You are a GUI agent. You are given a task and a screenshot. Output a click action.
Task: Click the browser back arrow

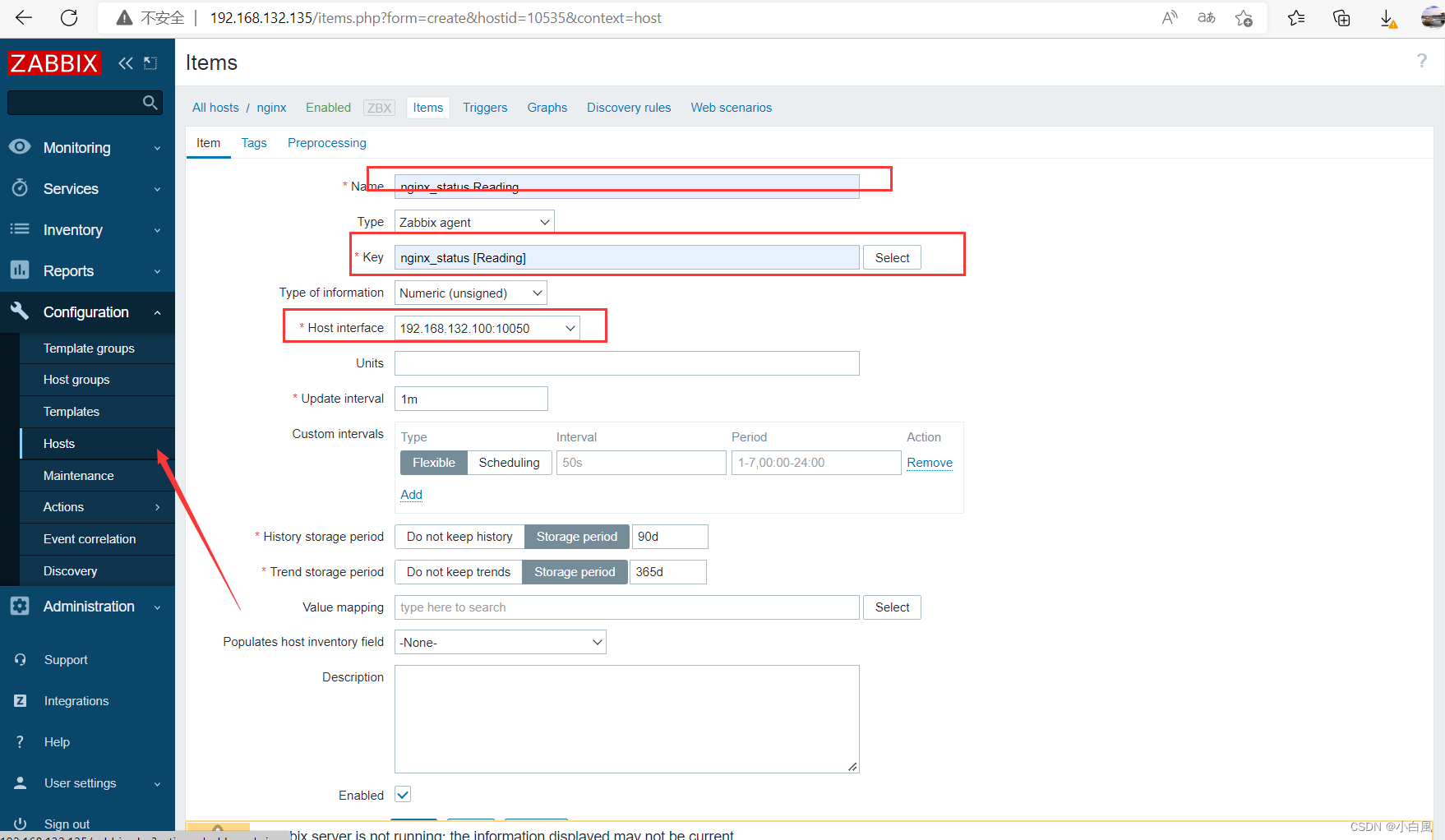pyautogui.click(x=24, y=17)
